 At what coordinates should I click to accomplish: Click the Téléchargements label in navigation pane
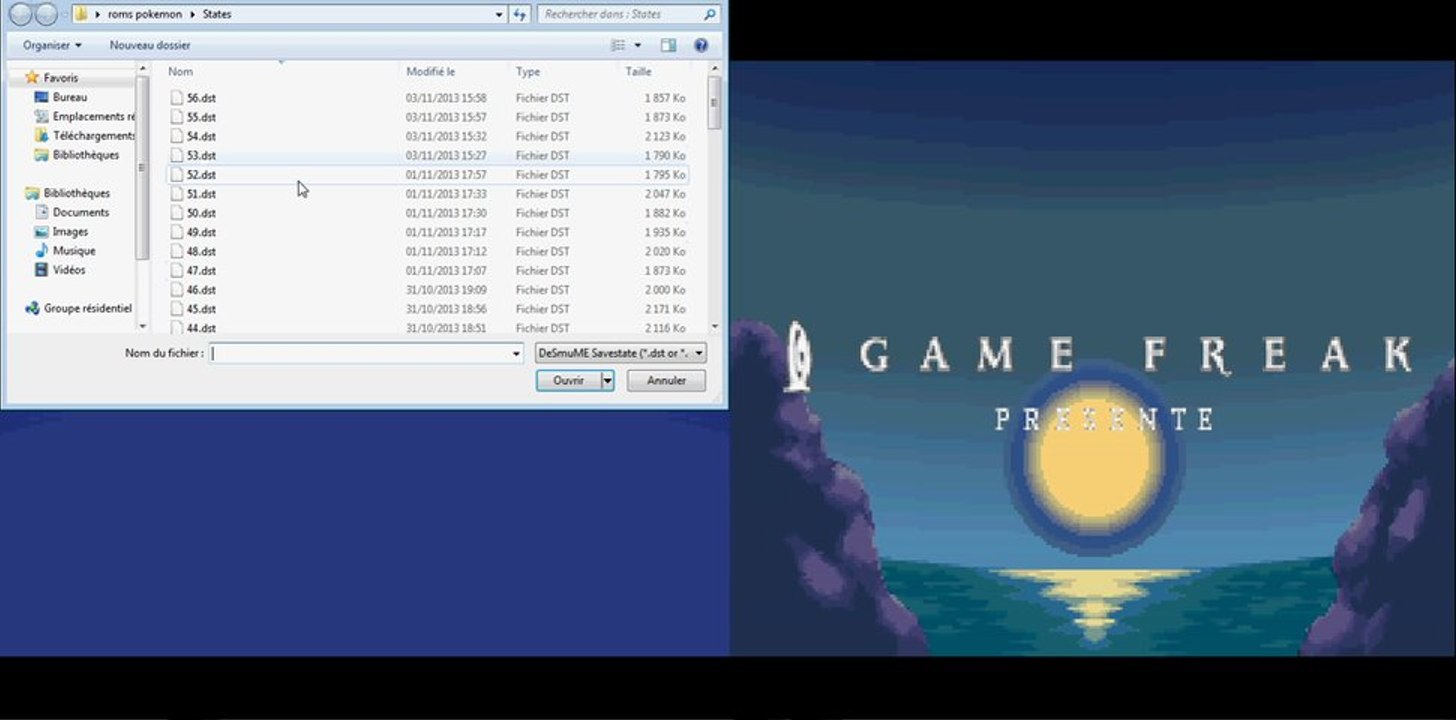click(x=94, y=135)
